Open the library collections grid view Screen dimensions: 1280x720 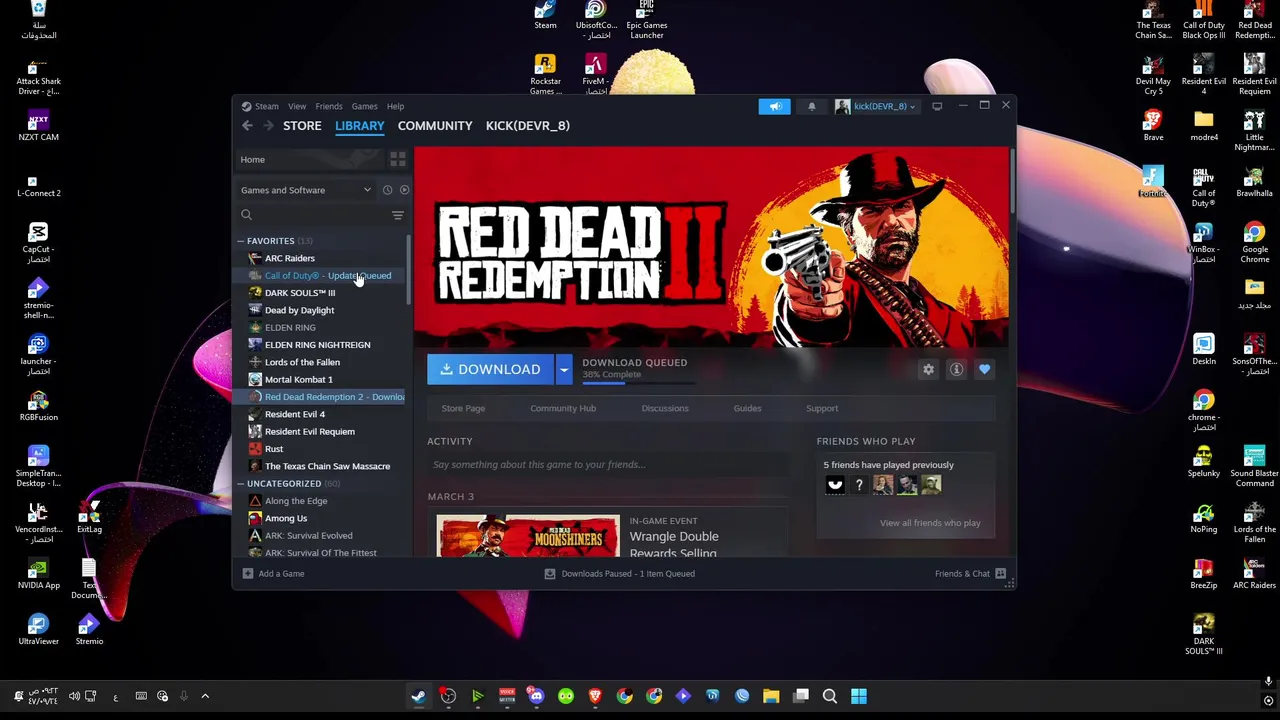click(398, 160)
